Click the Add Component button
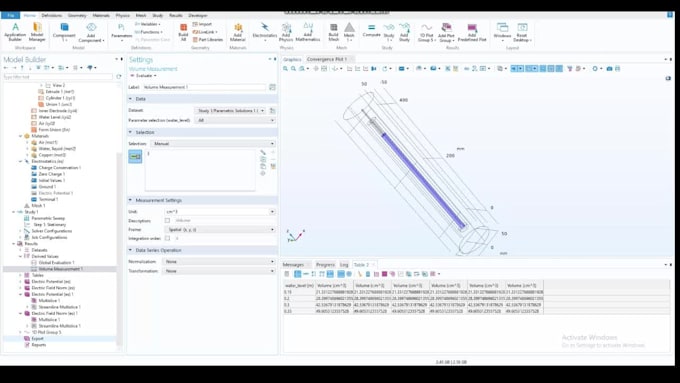Viewport: 680px width, 383px height. pos(91,33)
